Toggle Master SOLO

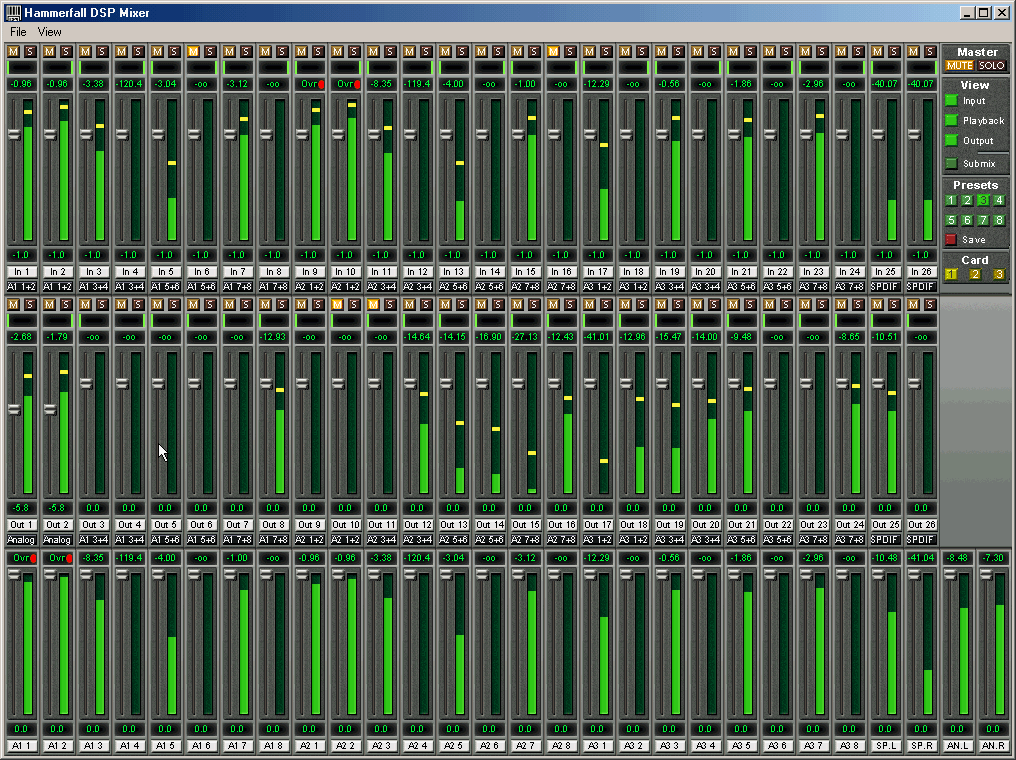991,65
